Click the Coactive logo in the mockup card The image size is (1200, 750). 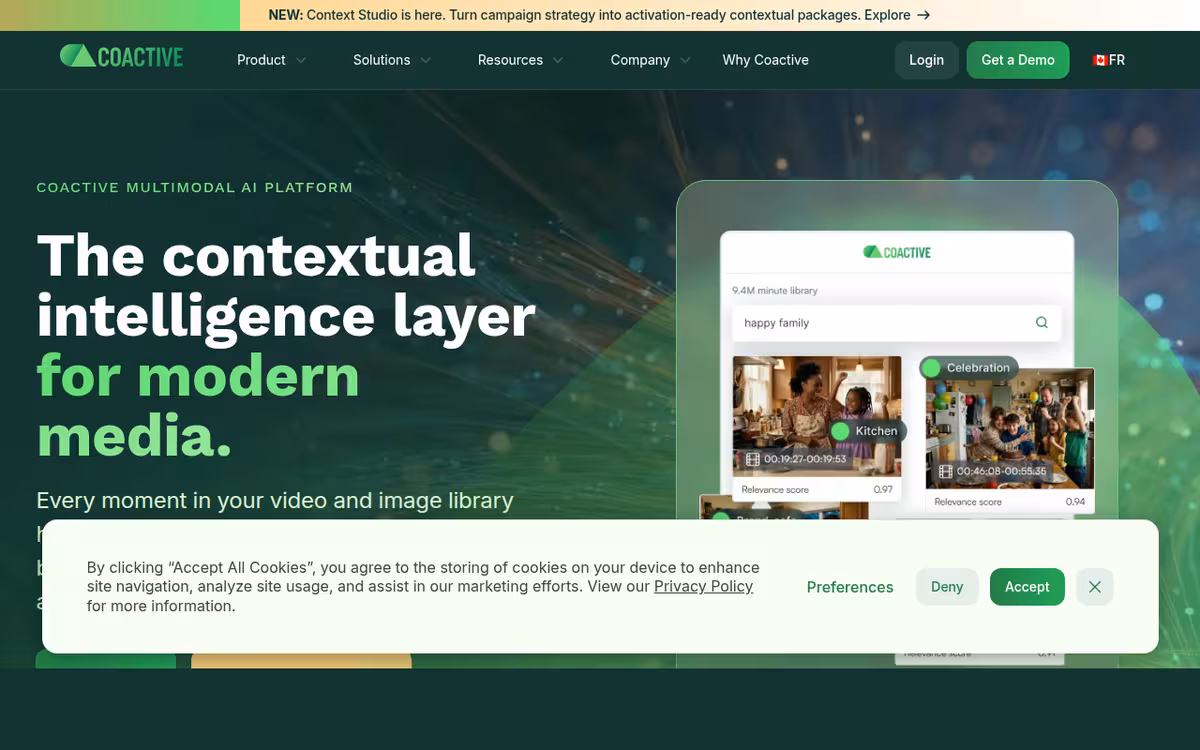pos(897,253)
